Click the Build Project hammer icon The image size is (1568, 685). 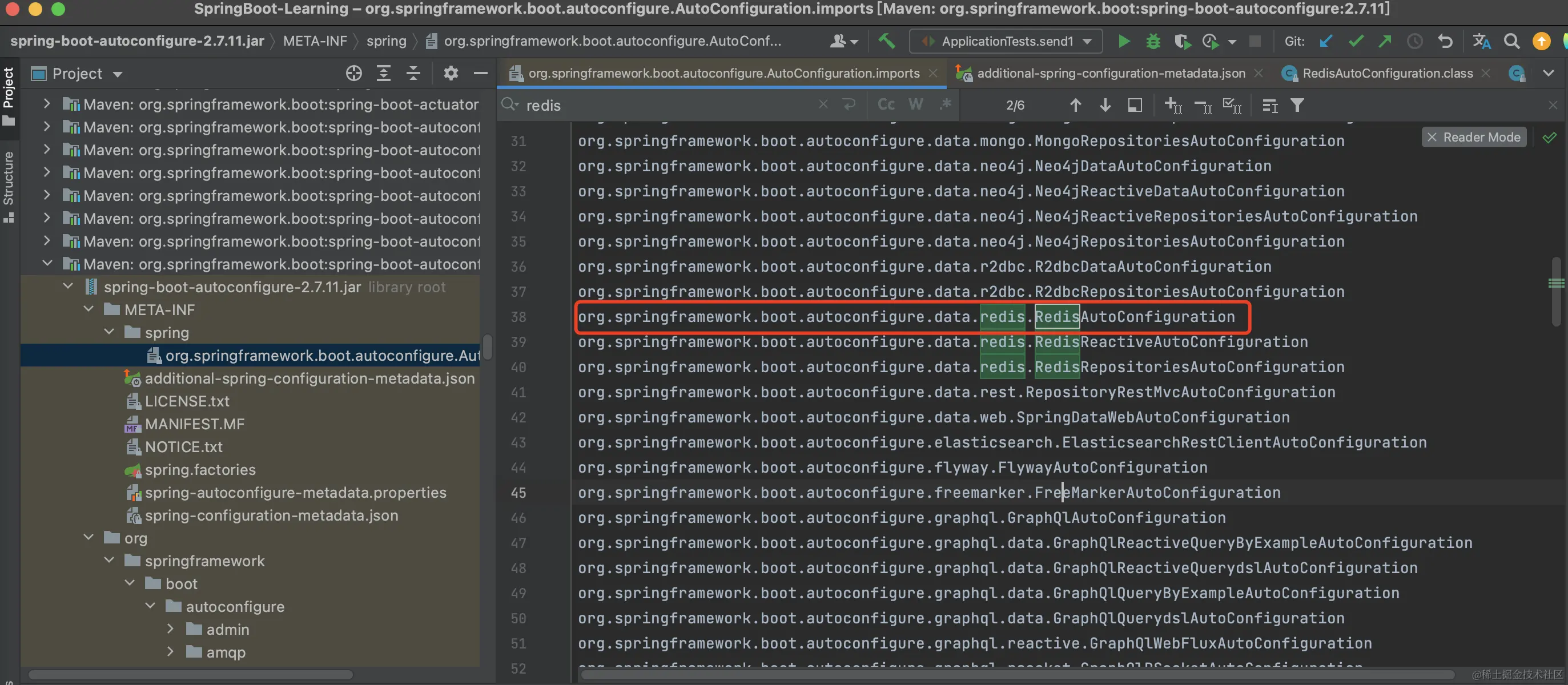tap(886, 41)
